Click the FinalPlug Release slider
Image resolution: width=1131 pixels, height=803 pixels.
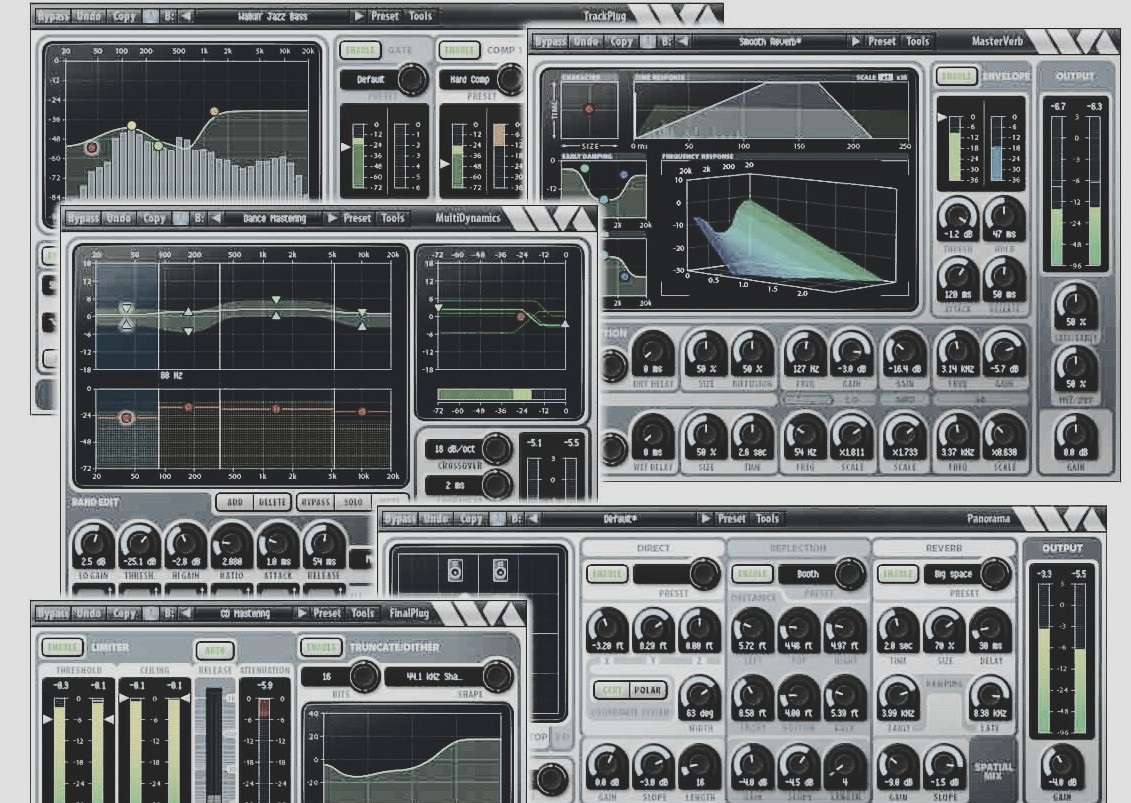coord(214,745)
